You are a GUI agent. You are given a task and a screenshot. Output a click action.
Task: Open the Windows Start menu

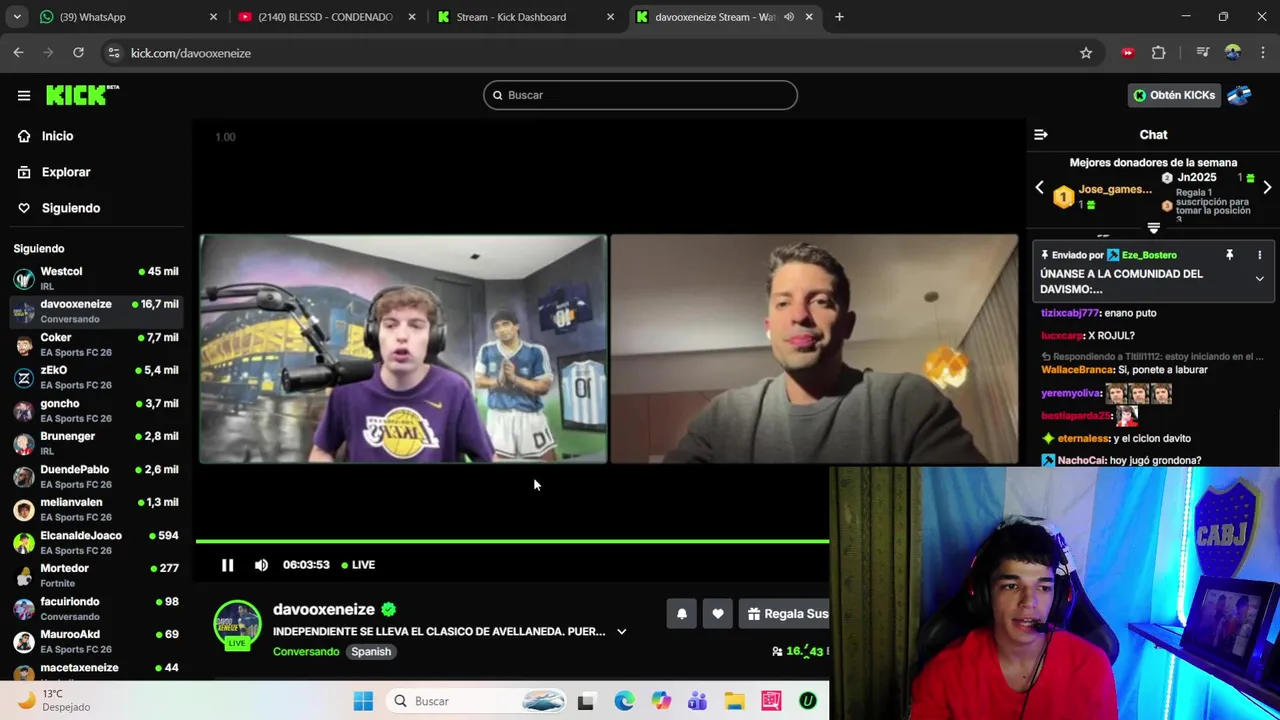(x=363, y=701)
